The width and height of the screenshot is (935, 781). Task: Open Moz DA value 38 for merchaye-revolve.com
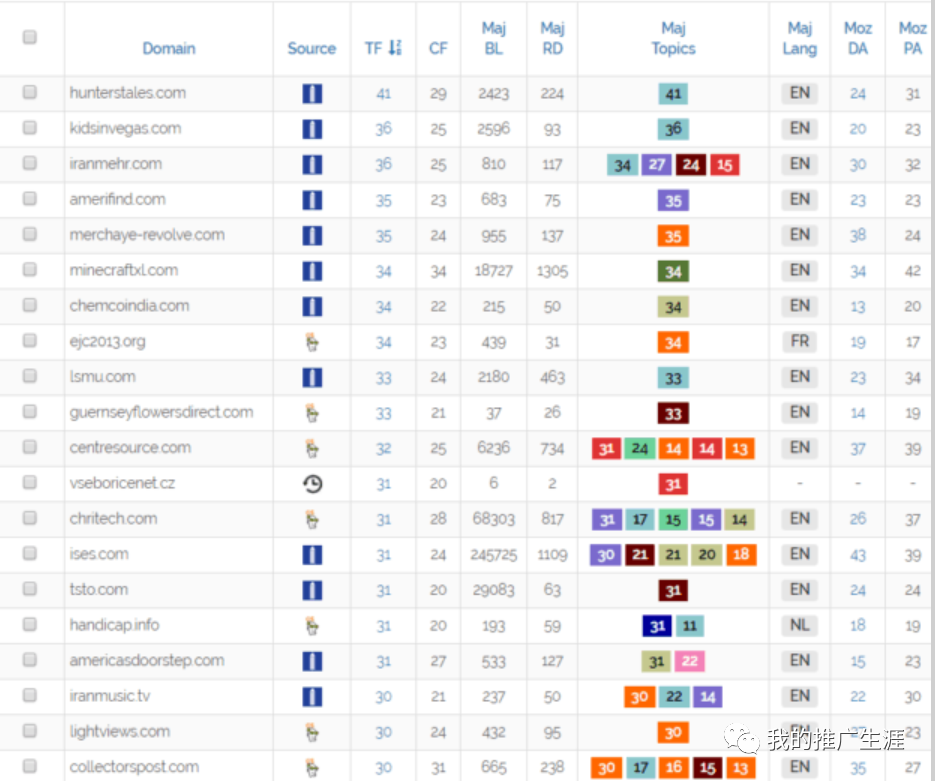pos(858,235)
